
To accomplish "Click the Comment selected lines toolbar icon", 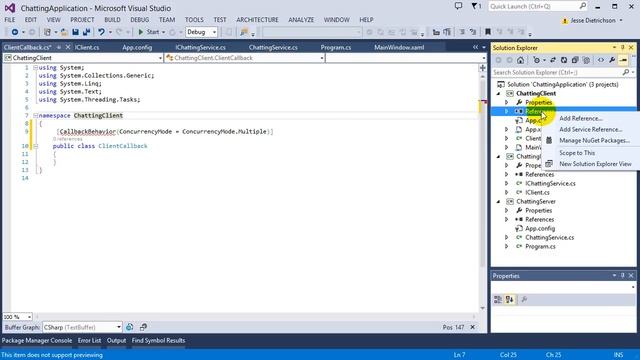I will [x=462, y=32].
